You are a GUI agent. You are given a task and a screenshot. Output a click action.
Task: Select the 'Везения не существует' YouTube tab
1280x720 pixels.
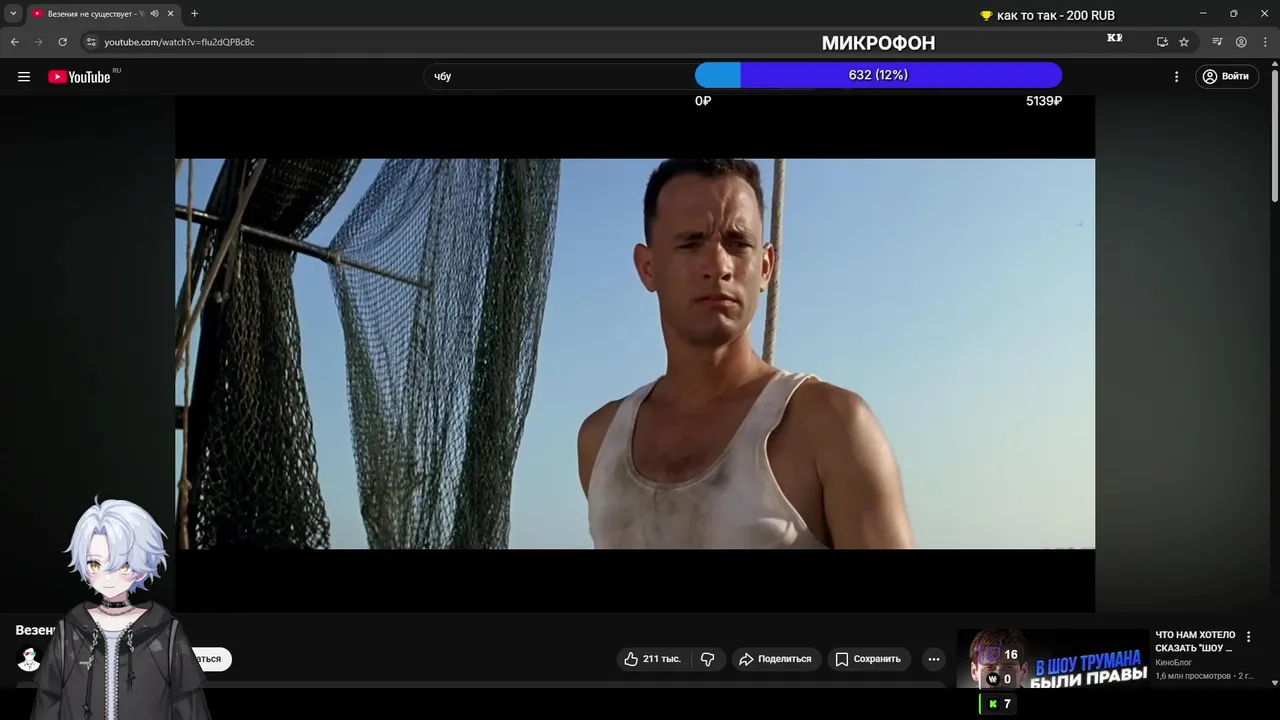(x=103, y=14)
